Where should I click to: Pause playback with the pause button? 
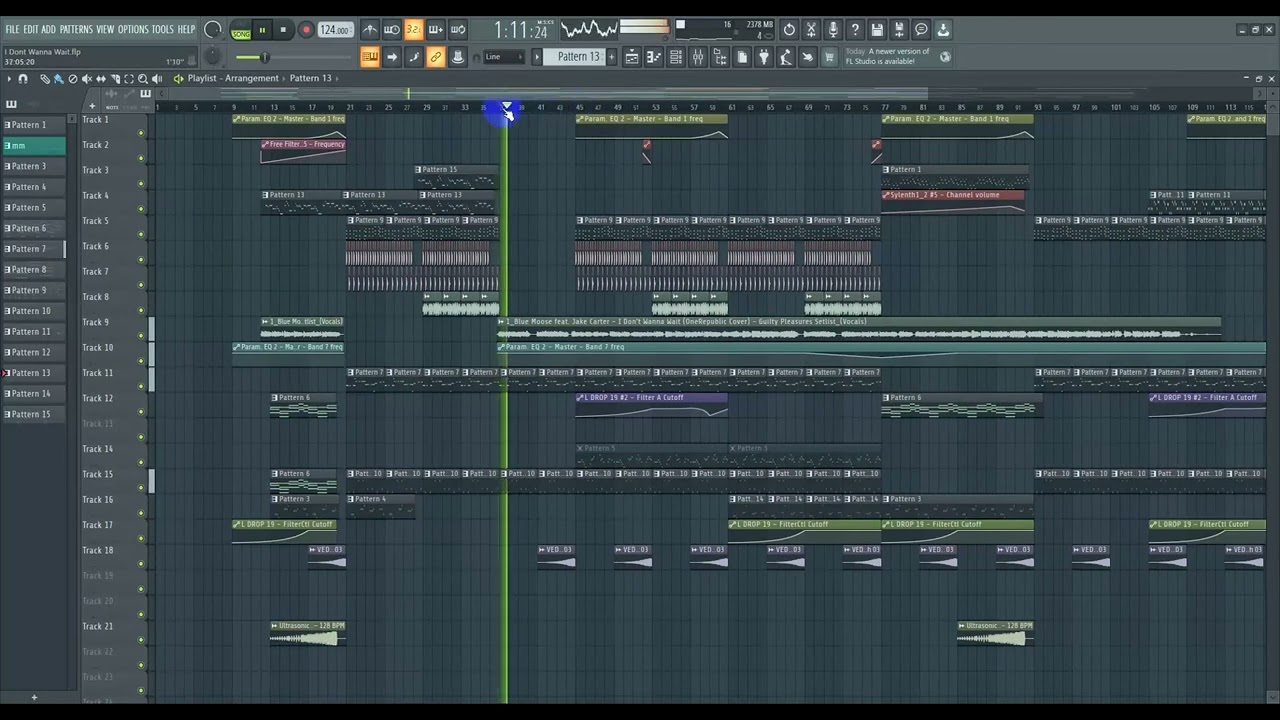pyautogui.click(x=263, y=30)
